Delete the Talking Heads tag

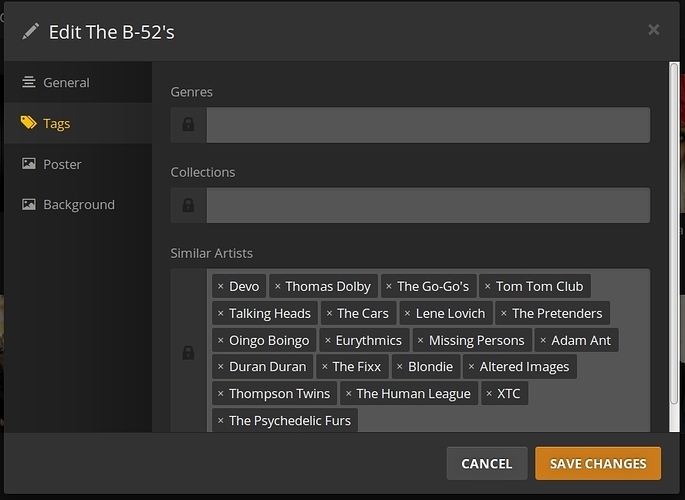[221, 314]
